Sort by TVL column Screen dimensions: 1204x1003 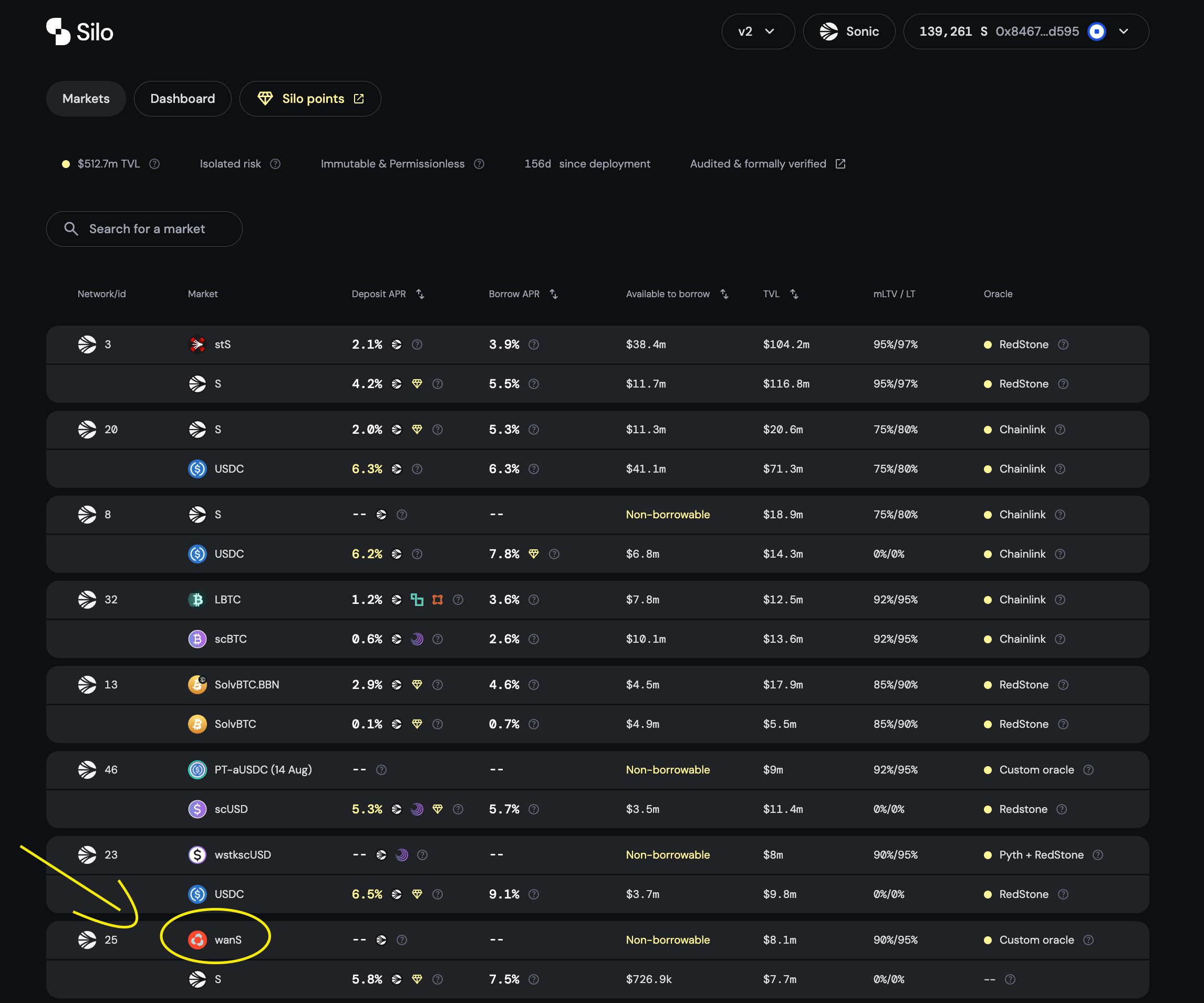[794, 294]
